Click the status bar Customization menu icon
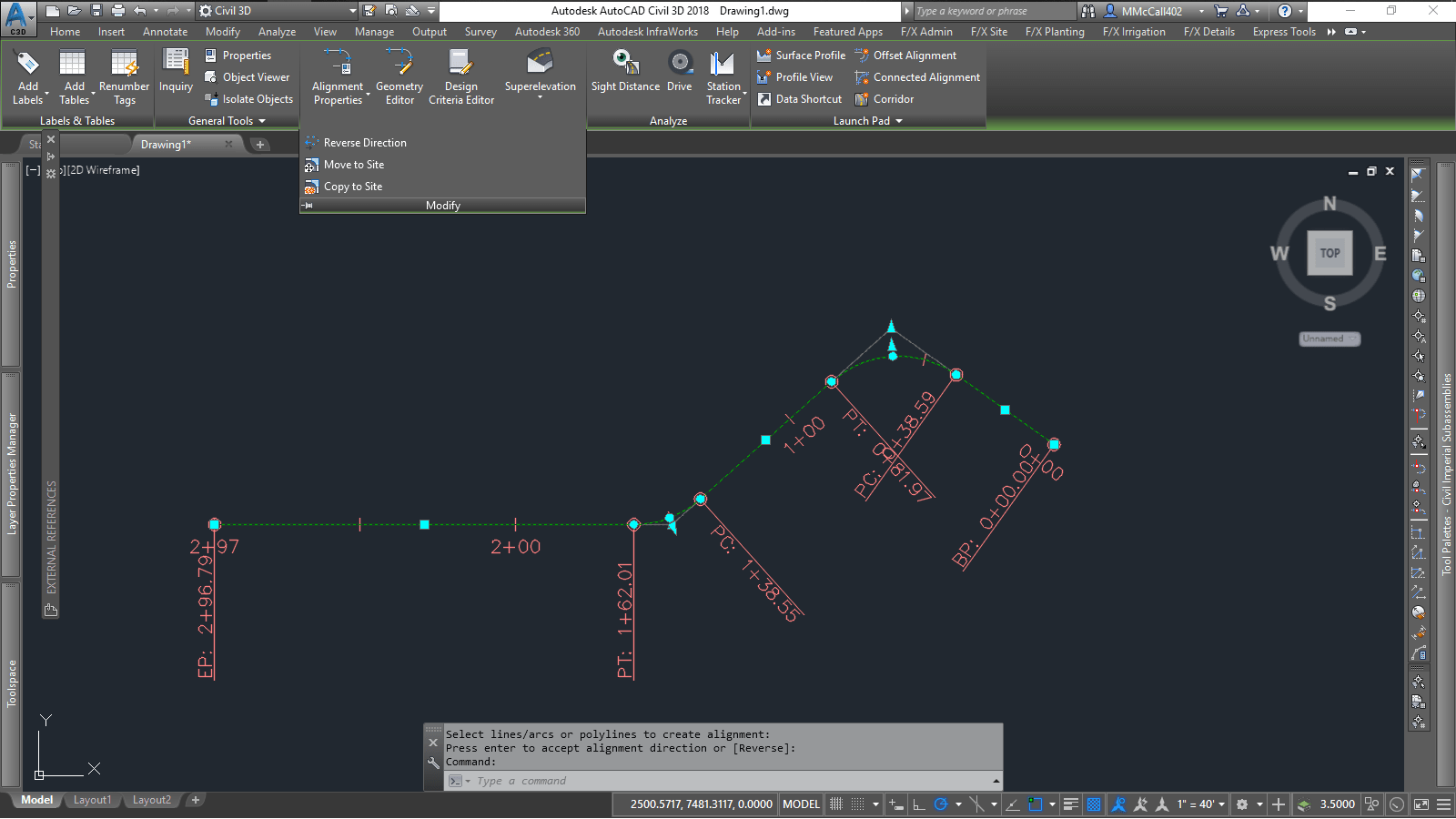Viewport: 1456px width, 819px height. point(1443,804)
